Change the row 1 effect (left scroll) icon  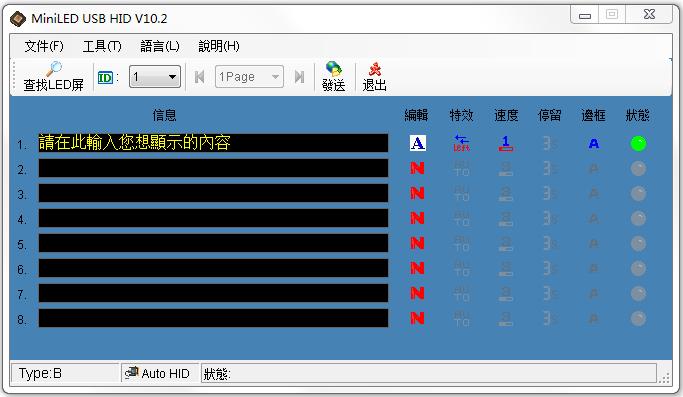pyautogui.click(x=462, y=143)
